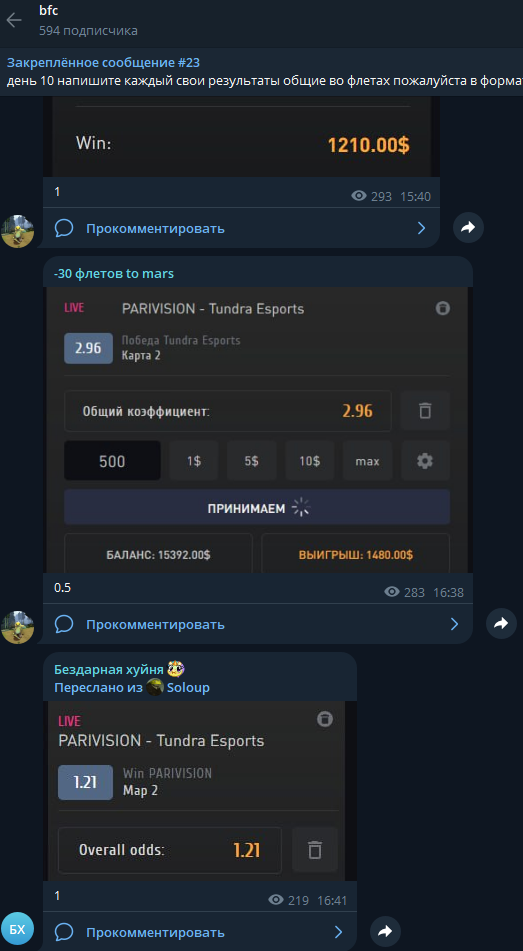Click the 500 stake input field
Image resolution: width=523 pixels, height=951 pixels.
click(112, 461)
